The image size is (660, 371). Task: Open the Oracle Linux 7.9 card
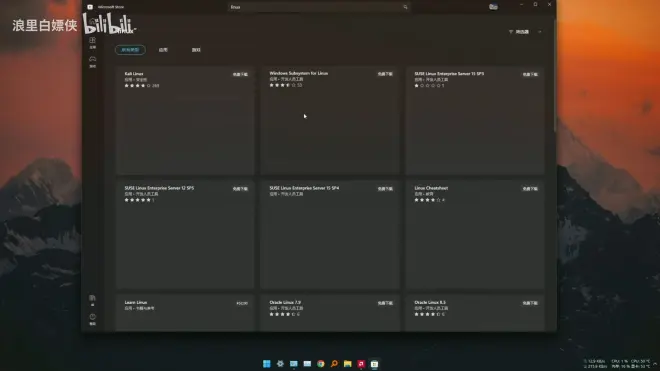[330, 313]
